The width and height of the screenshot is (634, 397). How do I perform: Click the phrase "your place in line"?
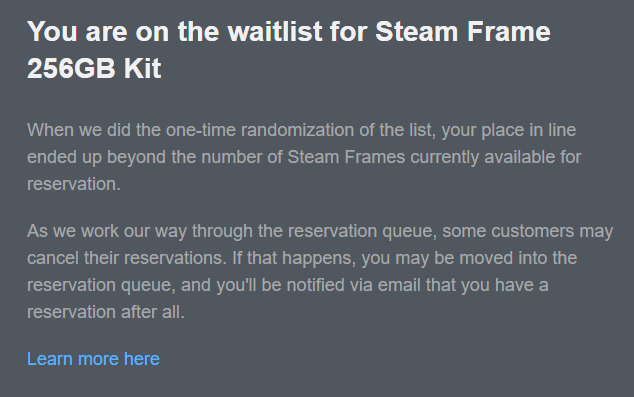click(x=509, y=130)
